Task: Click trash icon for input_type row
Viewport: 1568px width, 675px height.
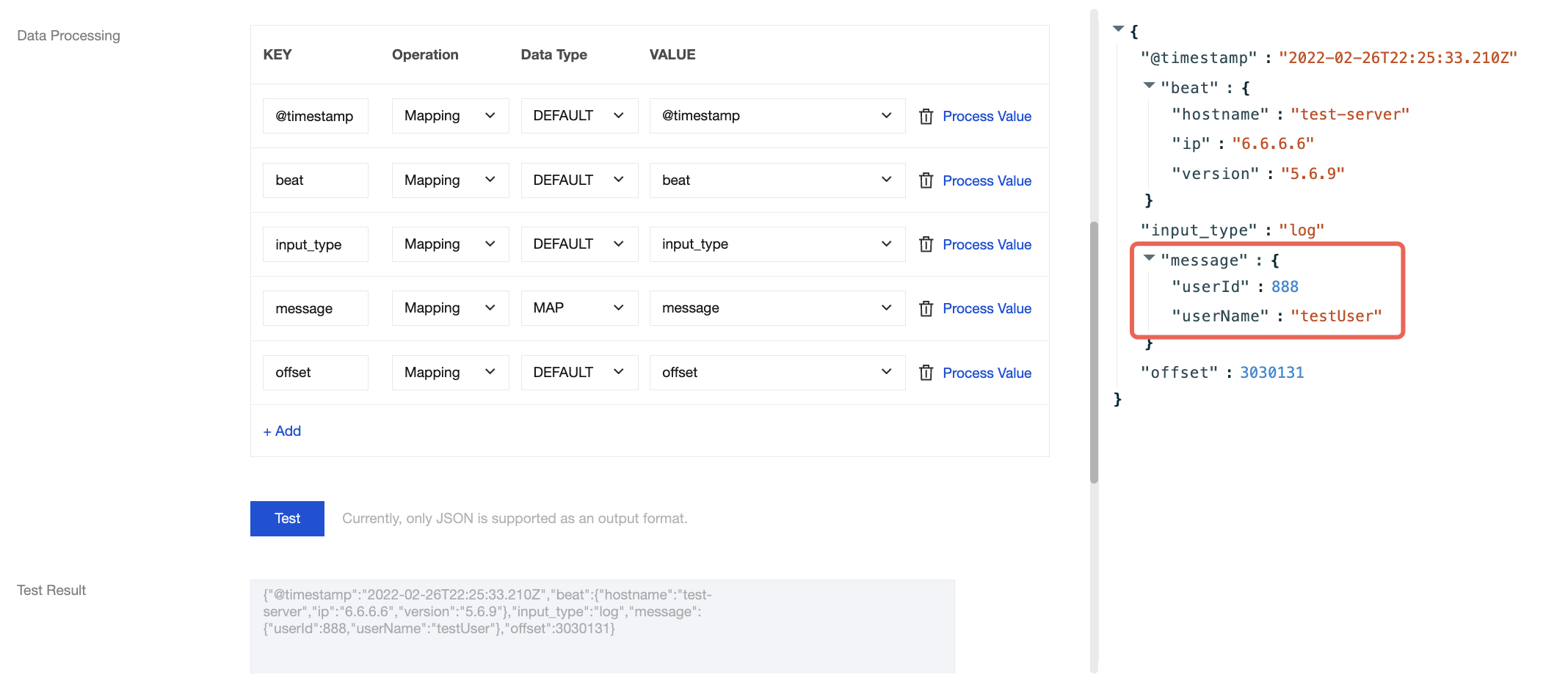Action: pyautogui.click(x=926, y=244)
